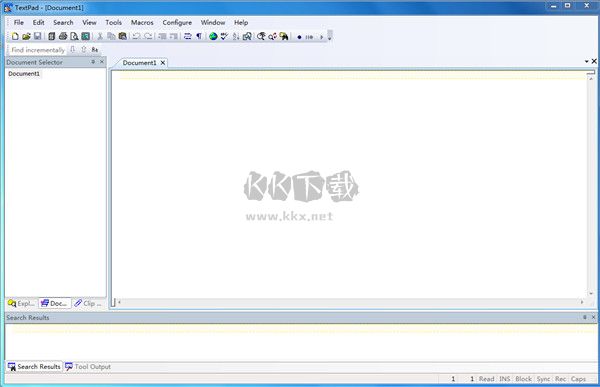600x387 pixels.
Task: Click the Sort icon in the toolbar
Action: [236, 36]
